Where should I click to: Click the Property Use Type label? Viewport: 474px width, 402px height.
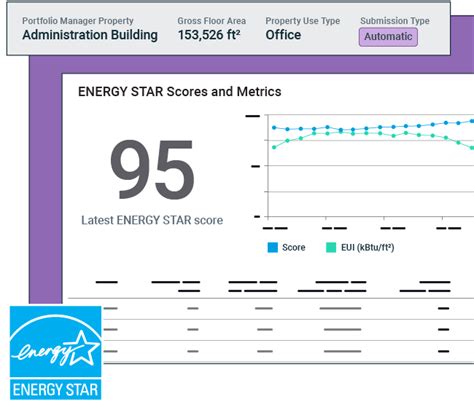click(x=303, y=21)
